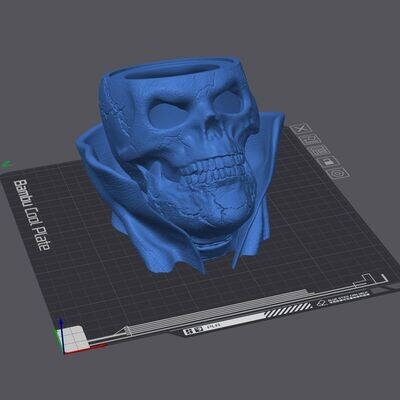Viewport: 400px width, 400px height.
Task: Click the white origin square on plate corner
Action: [75, 338]
